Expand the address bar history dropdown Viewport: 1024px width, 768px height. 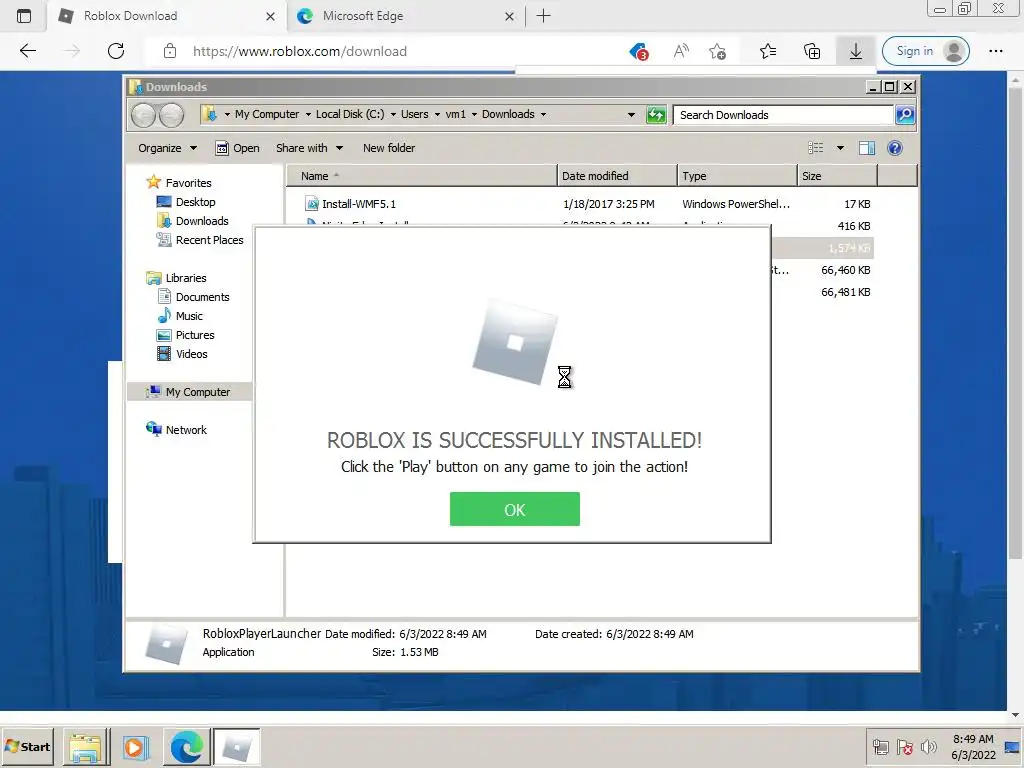coord(631,115)
